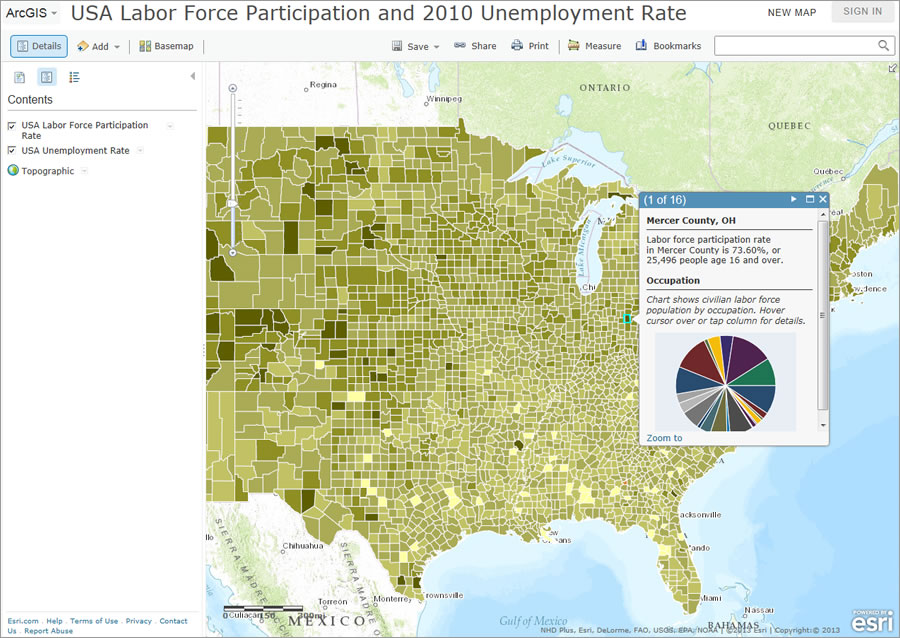Select the Show Contents of Map icon

pyautogui.click(x=46, y=77)
